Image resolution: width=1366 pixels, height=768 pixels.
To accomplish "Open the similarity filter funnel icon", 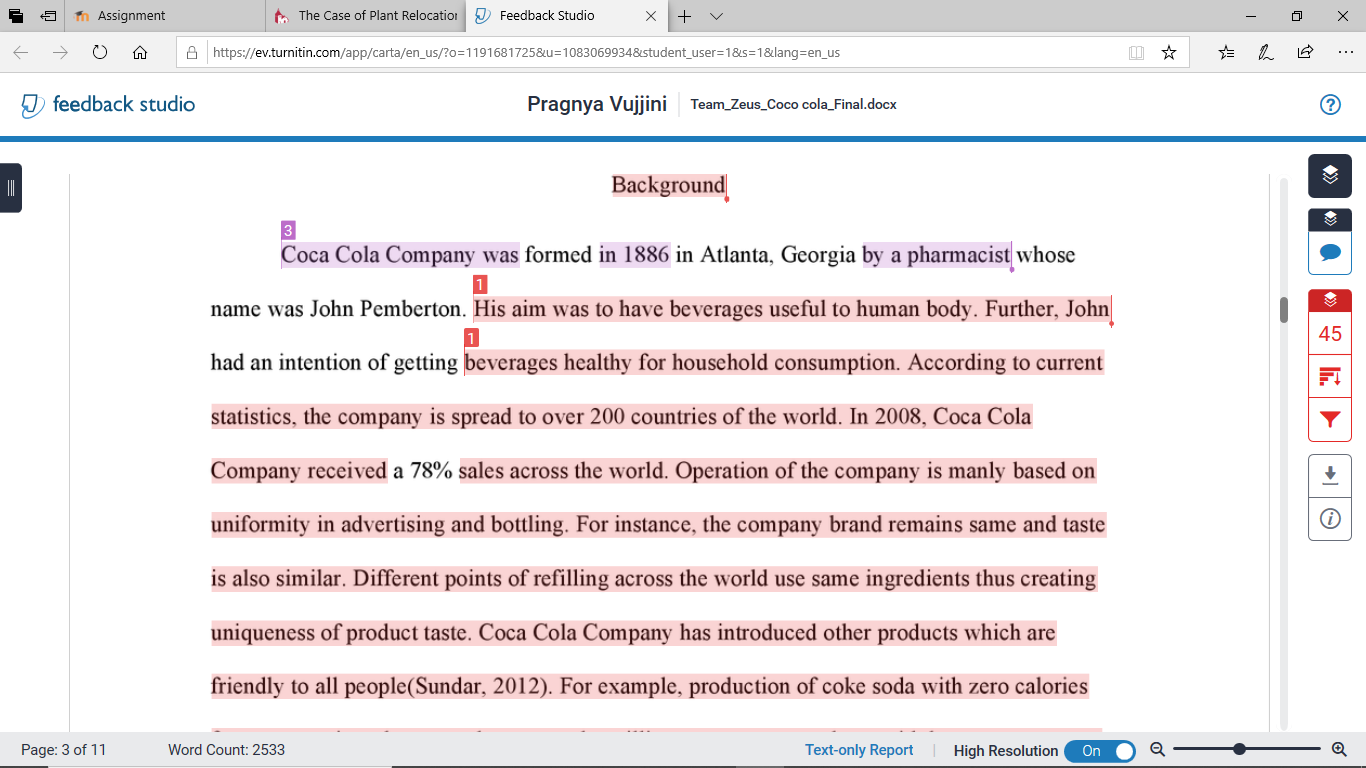I will [x=1330, y=419].
